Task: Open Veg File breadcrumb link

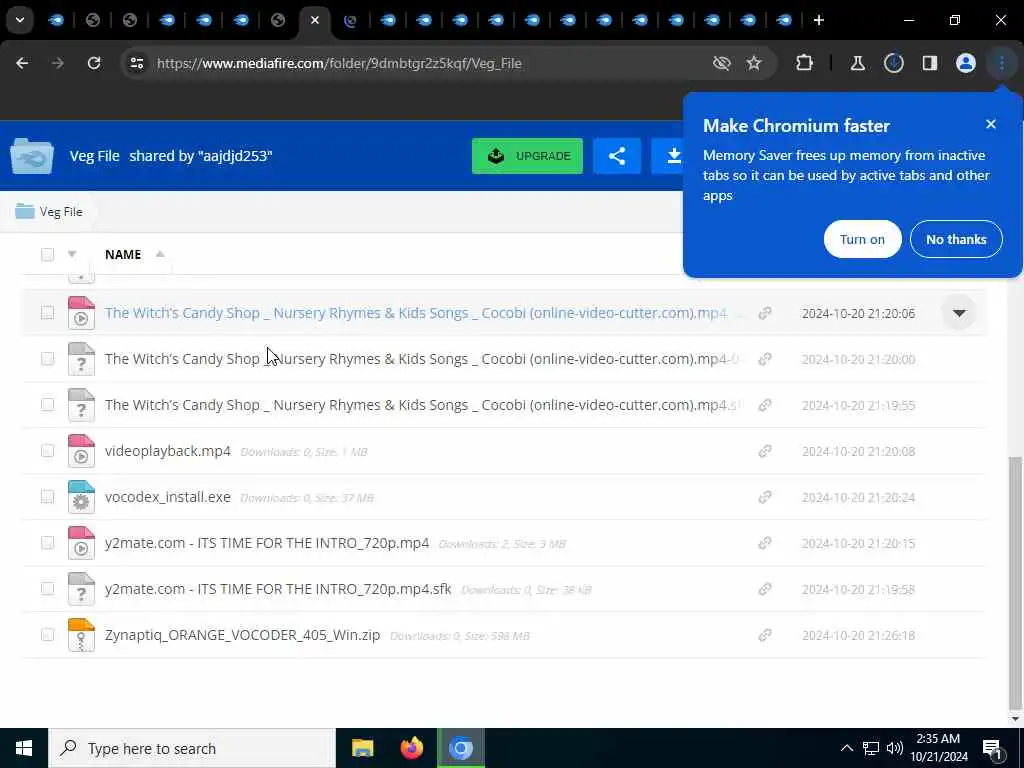Action: click(x=61, y=212)
